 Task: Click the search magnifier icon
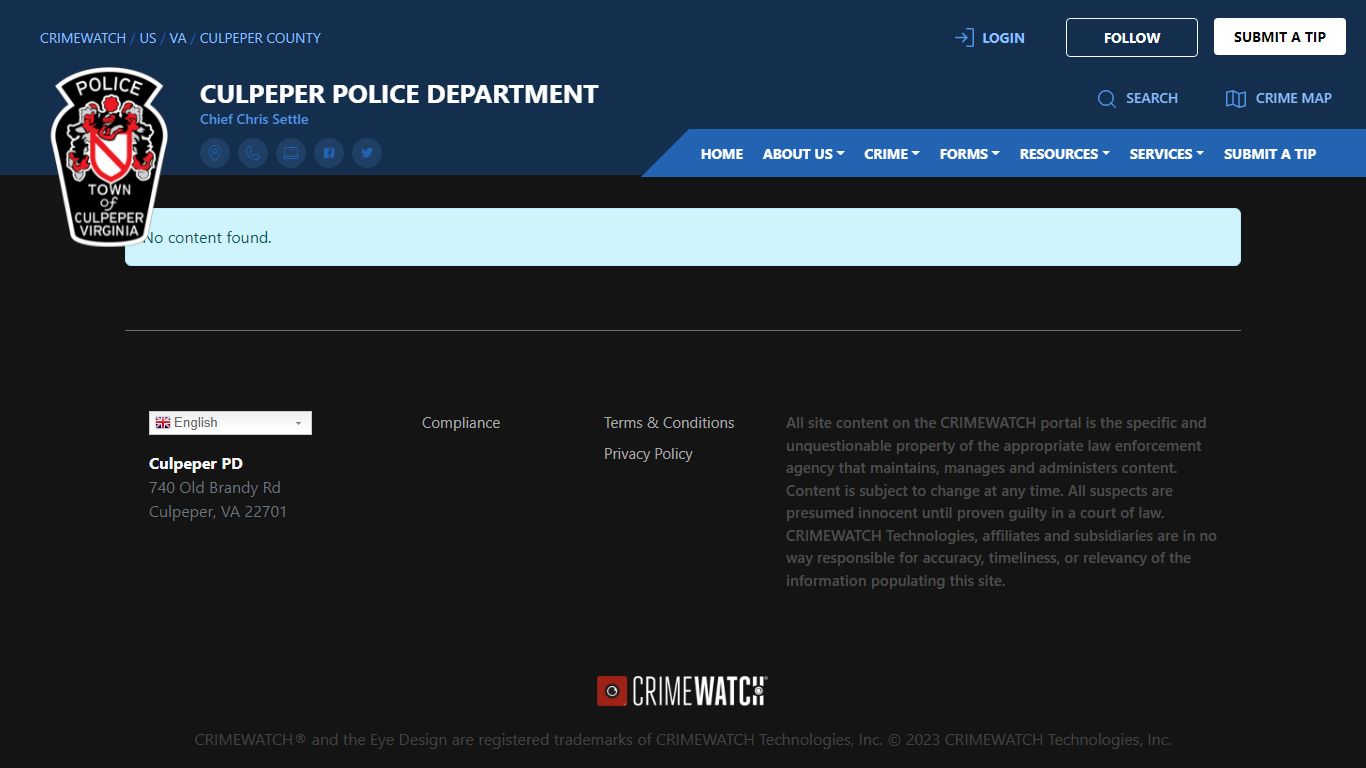tap(1107, 98)
